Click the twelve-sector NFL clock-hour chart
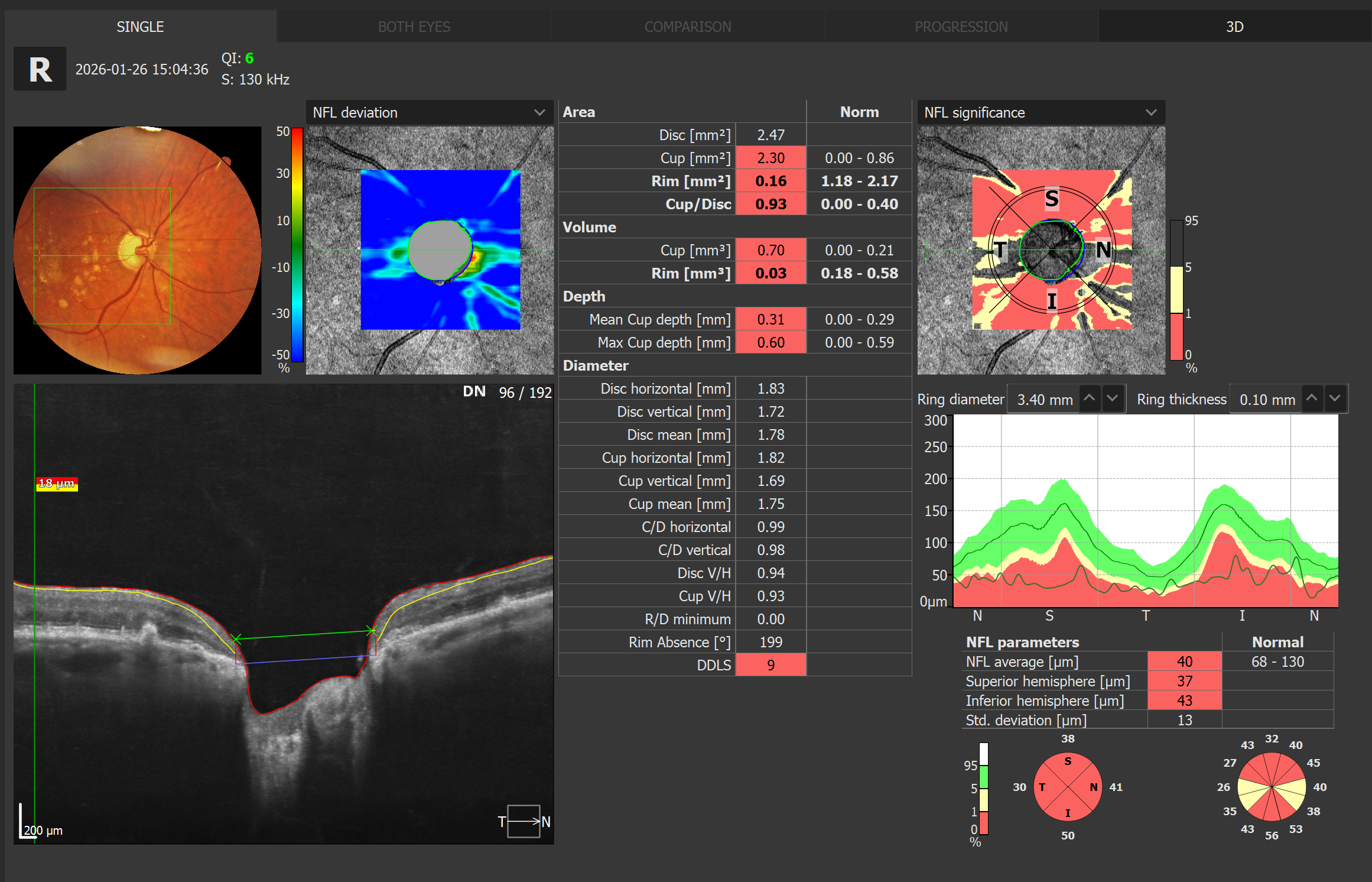 point(1272,787)
